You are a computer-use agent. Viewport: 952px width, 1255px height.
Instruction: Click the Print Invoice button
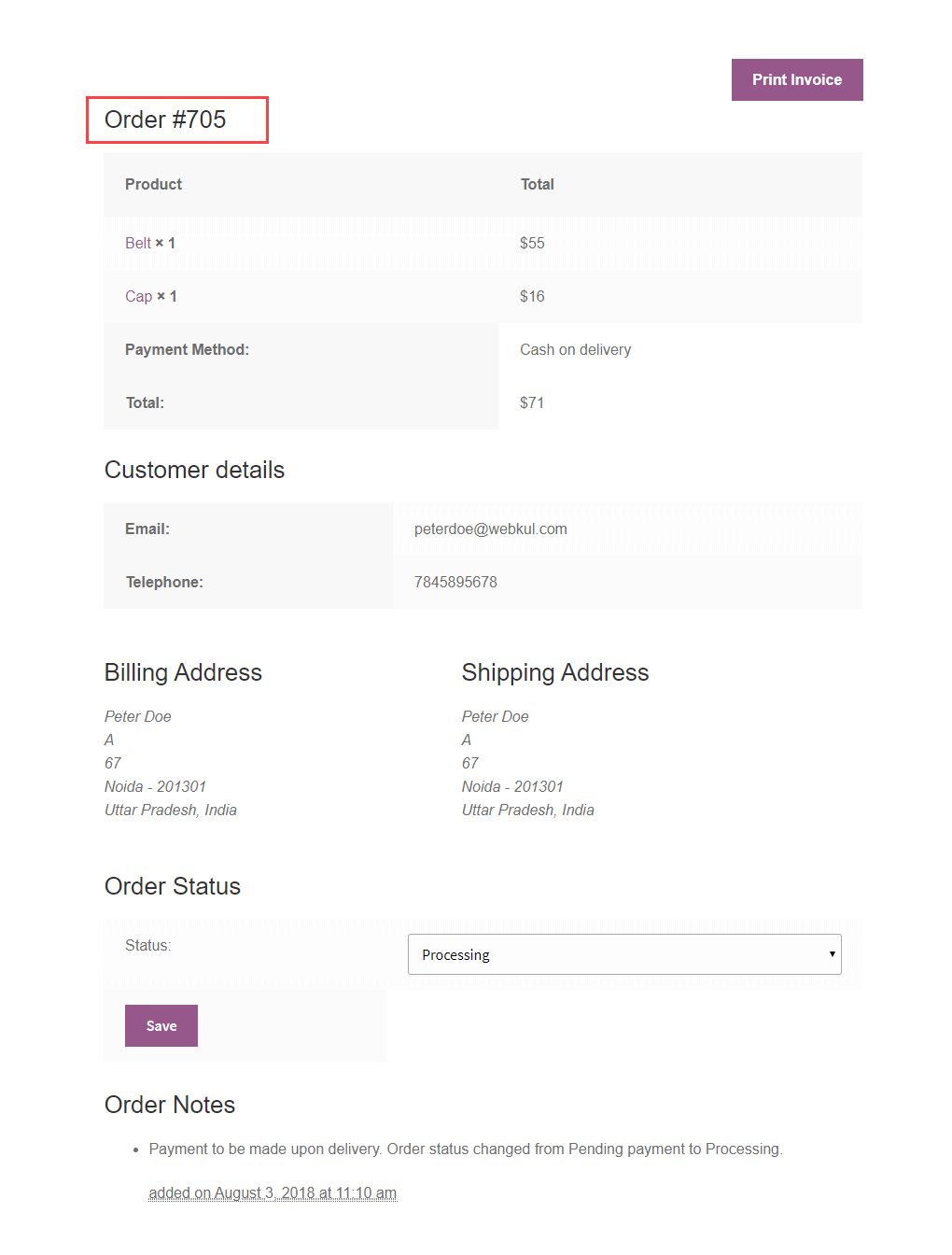[797, 80]
